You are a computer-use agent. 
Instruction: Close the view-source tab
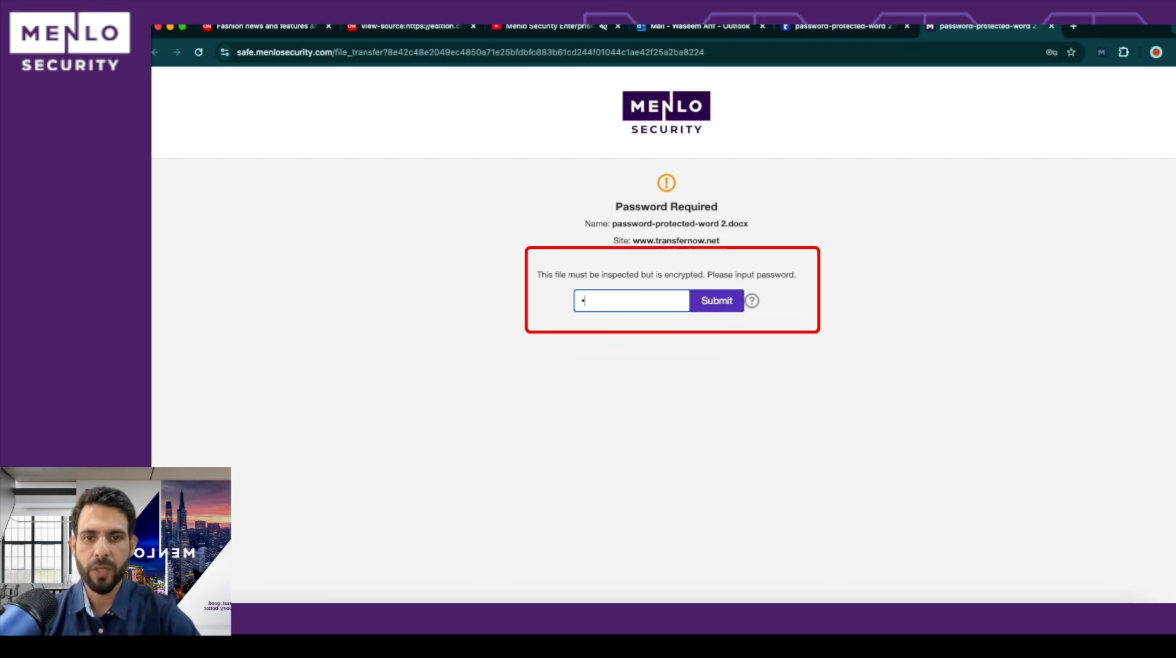(473, 26)
